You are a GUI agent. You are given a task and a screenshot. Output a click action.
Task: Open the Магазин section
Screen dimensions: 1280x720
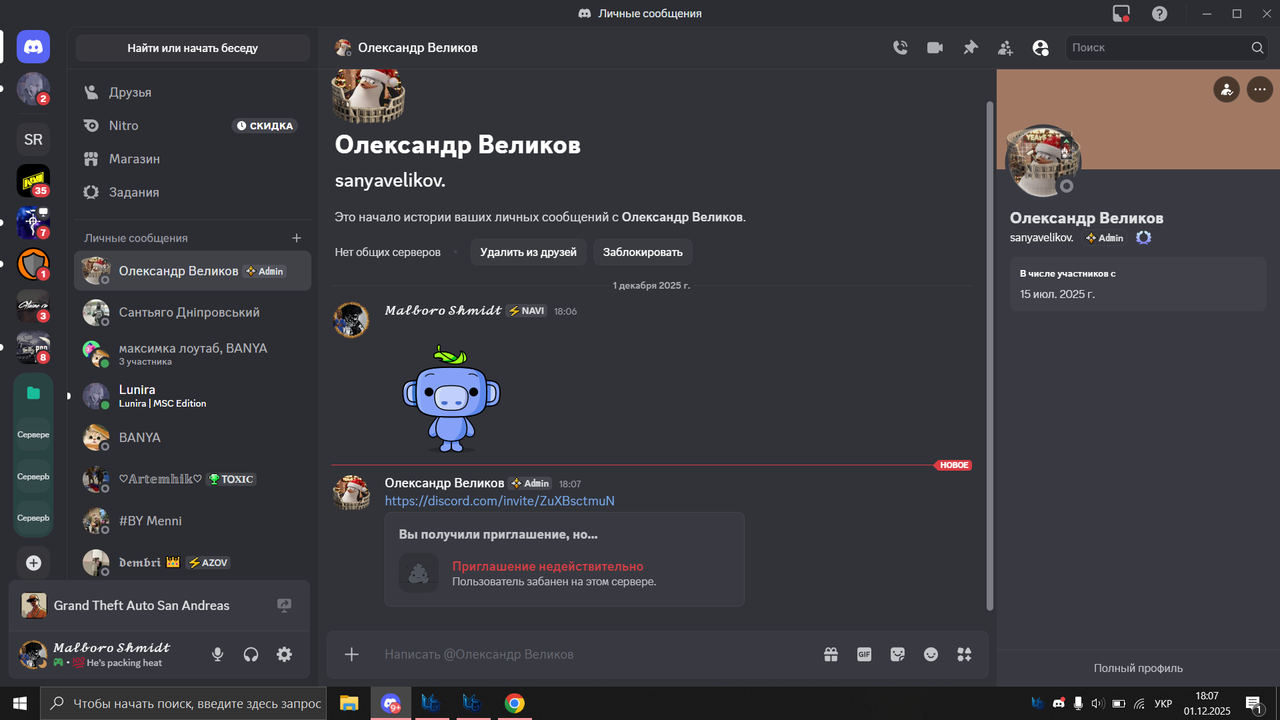coord(132,158)
